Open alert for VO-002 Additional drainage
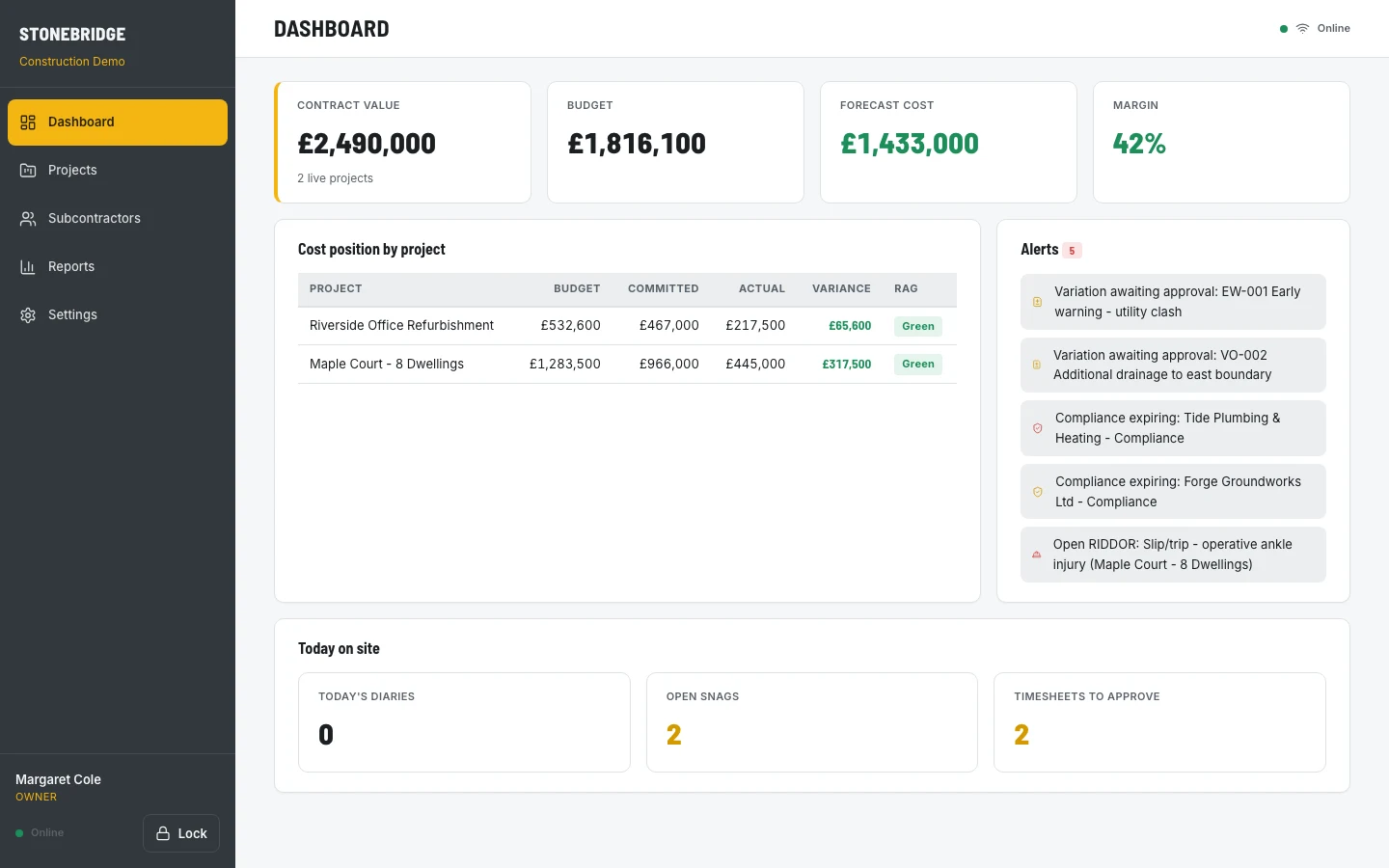 pyautogui.click(x=1173, y=365)
